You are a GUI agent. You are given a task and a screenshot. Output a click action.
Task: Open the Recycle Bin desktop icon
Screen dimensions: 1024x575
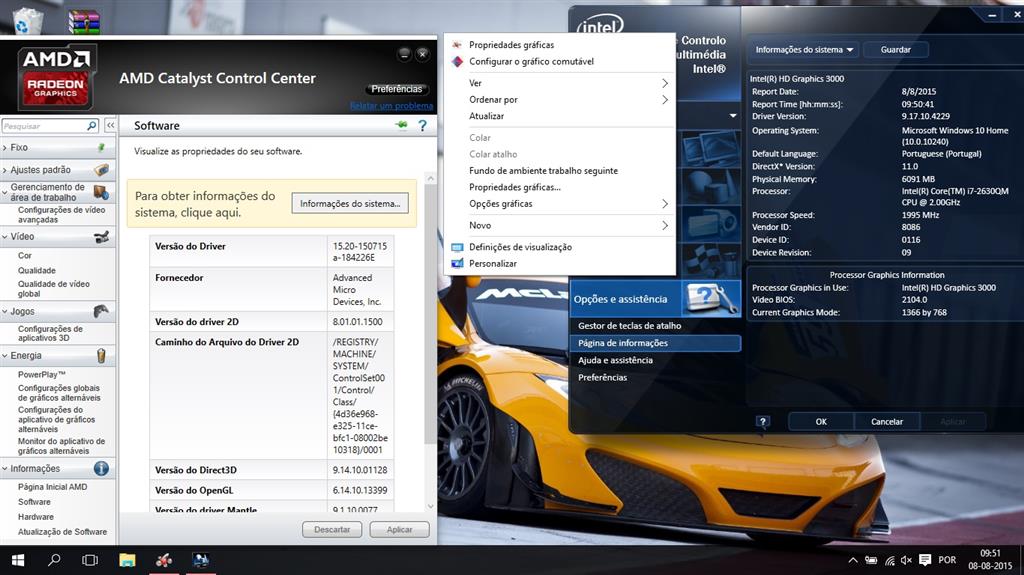pos(27,21)
